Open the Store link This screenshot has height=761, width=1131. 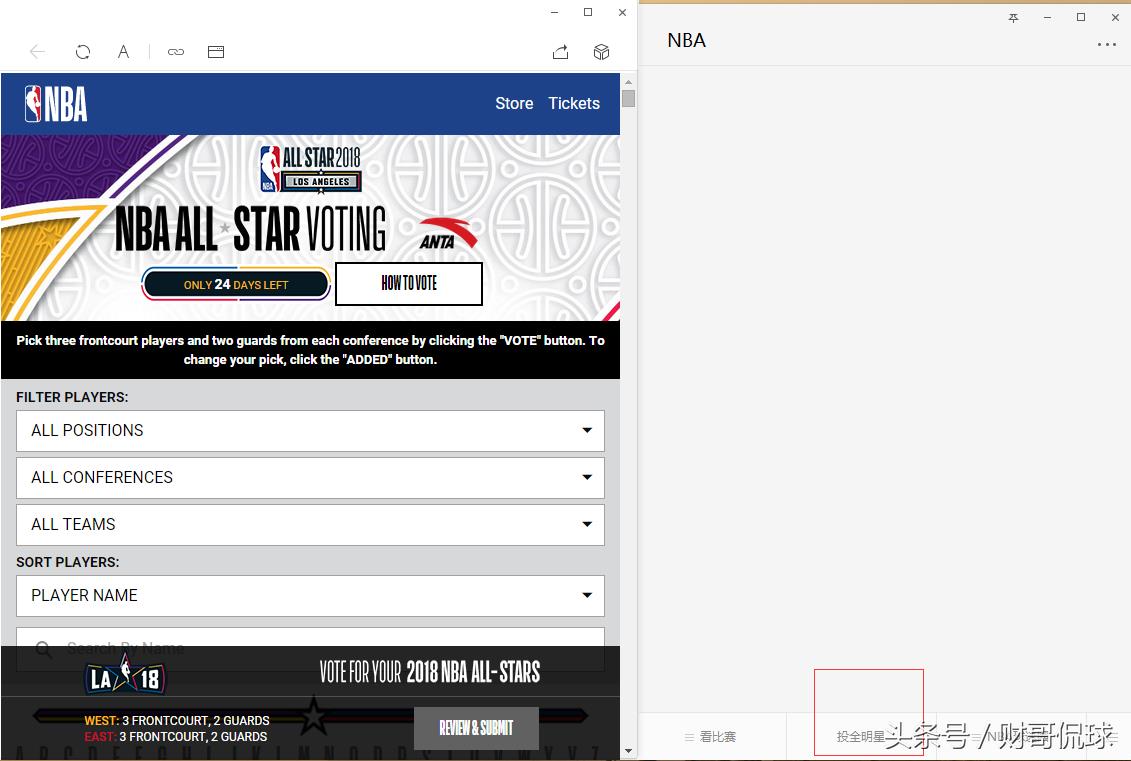point(514,103)
